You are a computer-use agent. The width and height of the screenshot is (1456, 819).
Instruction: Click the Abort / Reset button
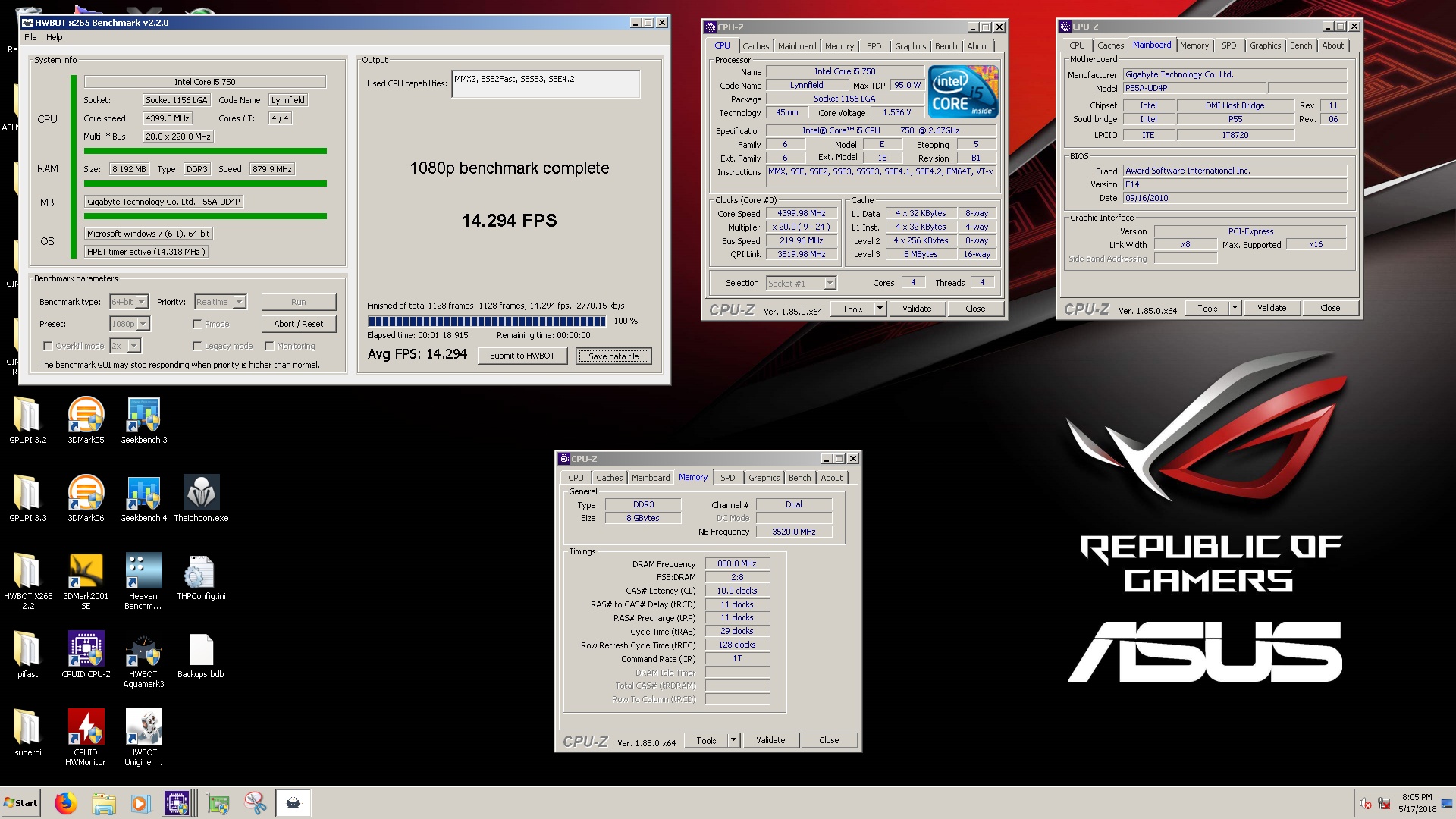click(299, 324)
